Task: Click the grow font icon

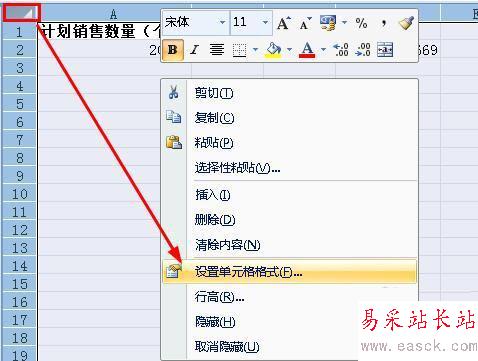Action: tap(284, 23)
